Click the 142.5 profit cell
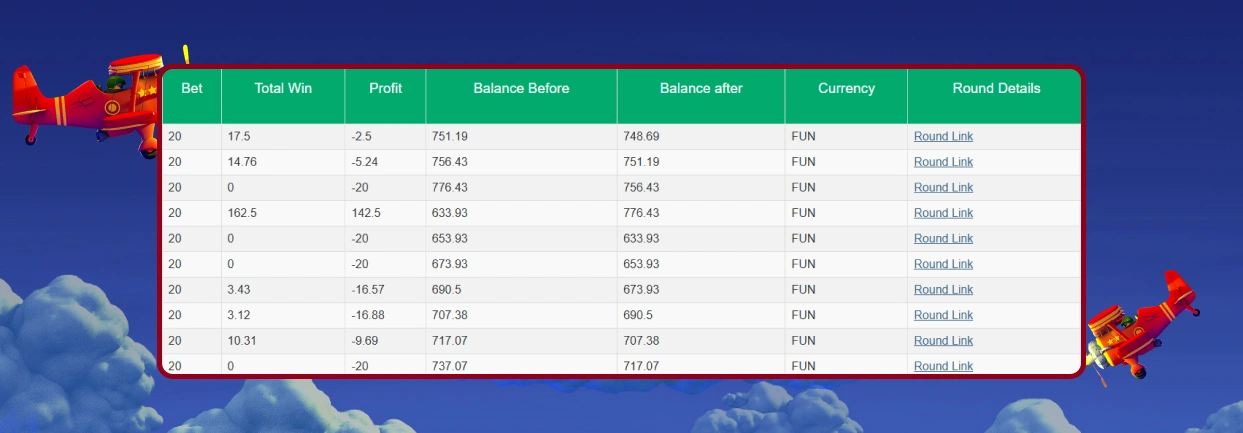This screenshot has width=1243, height=433. point(367,213)
